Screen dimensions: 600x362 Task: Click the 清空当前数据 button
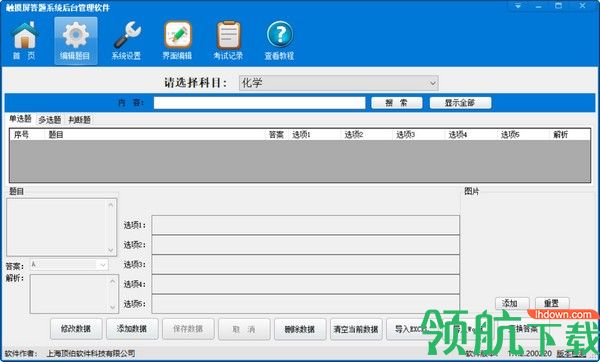pos(356,329)
